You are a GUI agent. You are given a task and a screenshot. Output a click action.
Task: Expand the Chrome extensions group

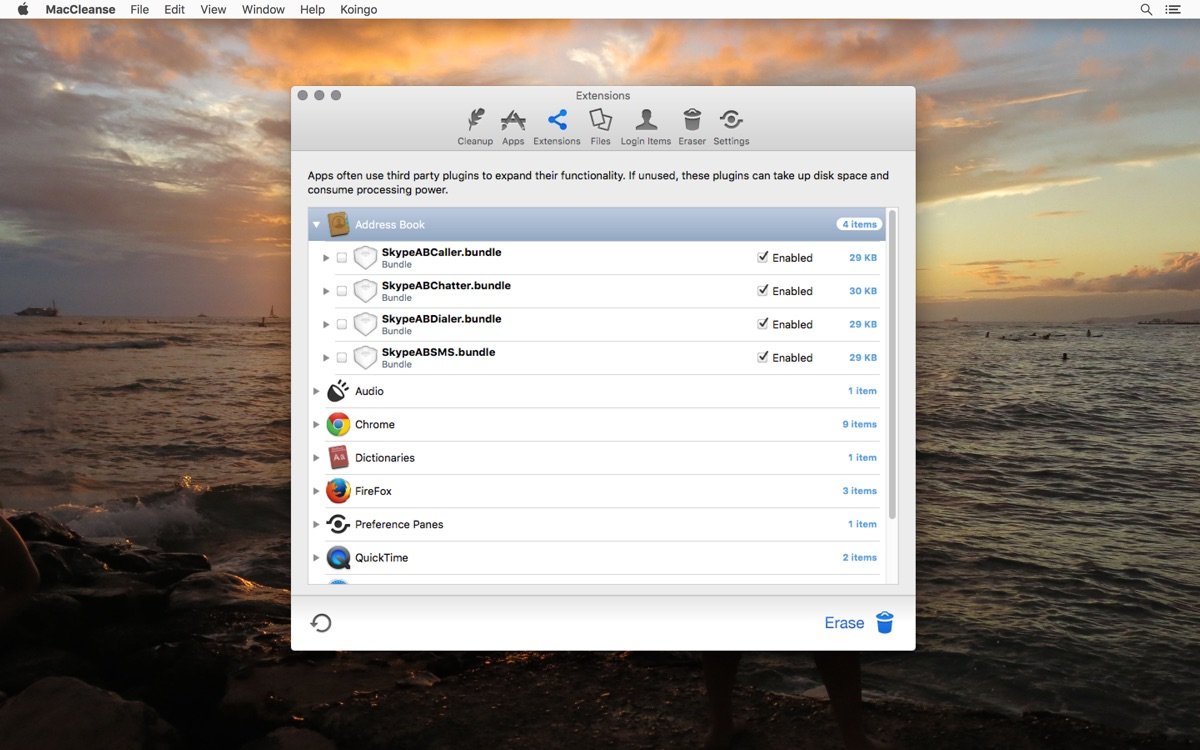[317, 424]
